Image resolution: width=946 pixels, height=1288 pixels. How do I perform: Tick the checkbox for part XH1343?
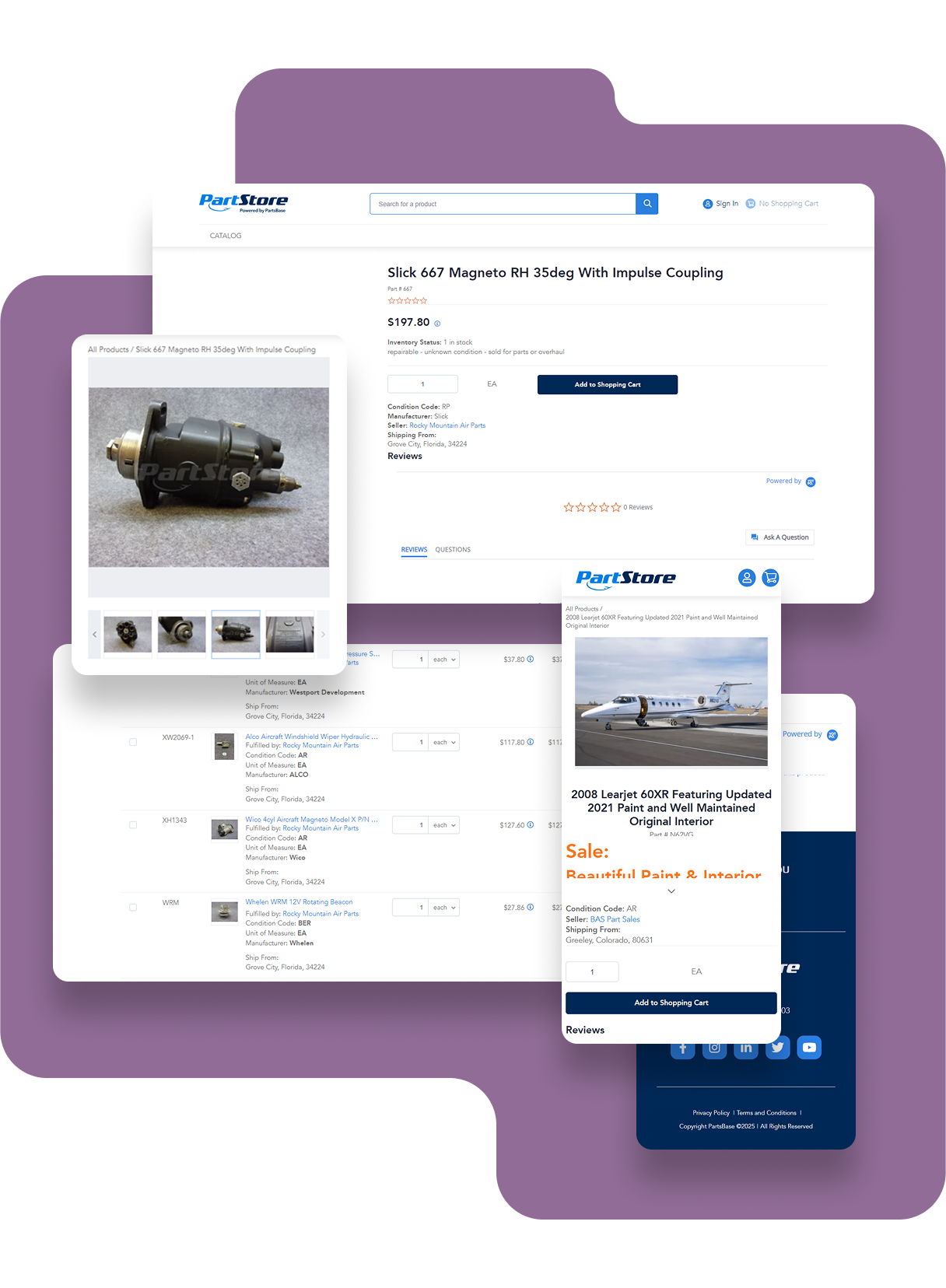[133, 824]
